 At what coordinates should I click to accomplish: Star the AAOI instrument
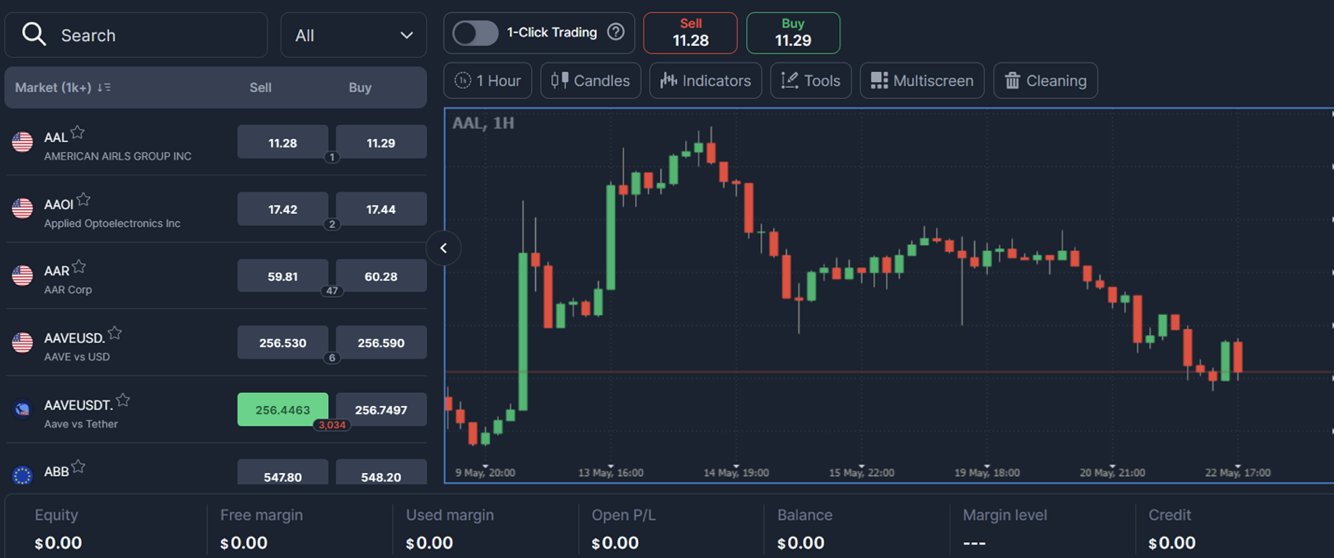pos(84,200)
